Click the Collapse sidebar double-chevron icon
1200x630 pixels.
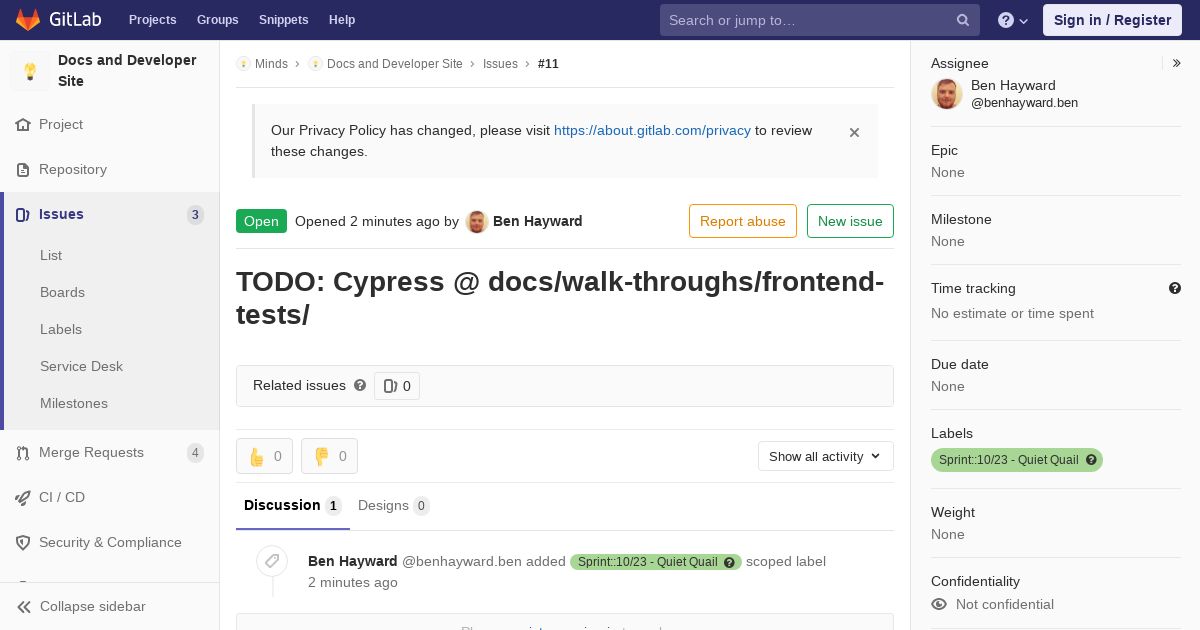[x=23, y=607]
